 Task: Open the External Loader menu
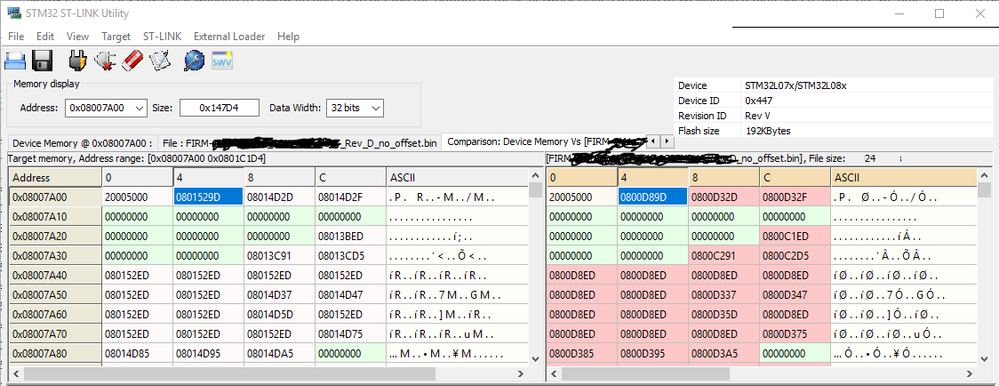pyautogui.click(x=229, y=36)
